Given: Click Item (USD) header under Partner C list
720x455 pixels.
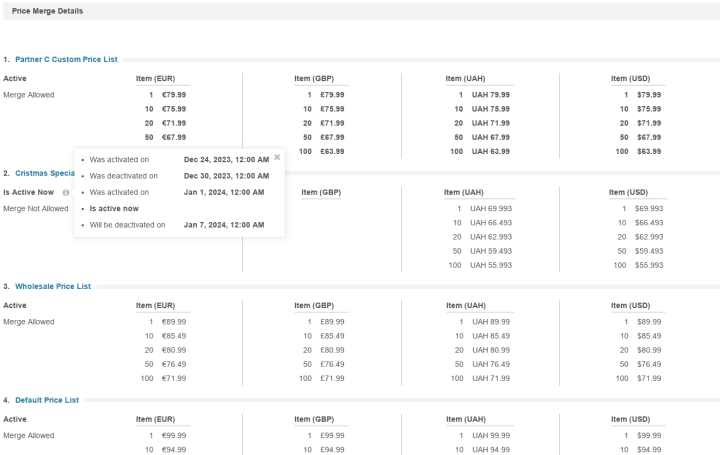Looking at the screenshot, I should coord(630,79).
